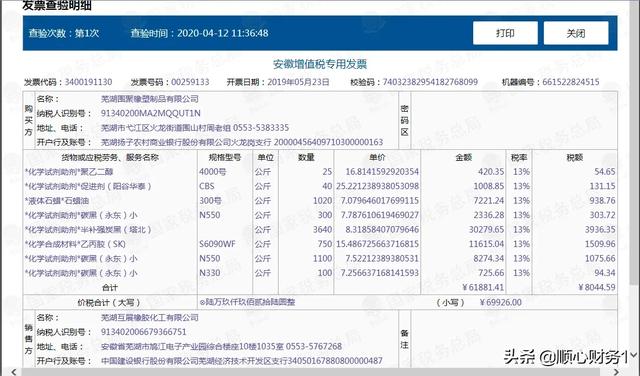Click N550 in the row with quantity 1100
Image resolution: width=640 pixels, height=376 pixels.
pyautogui.click(x=210, y=258)
